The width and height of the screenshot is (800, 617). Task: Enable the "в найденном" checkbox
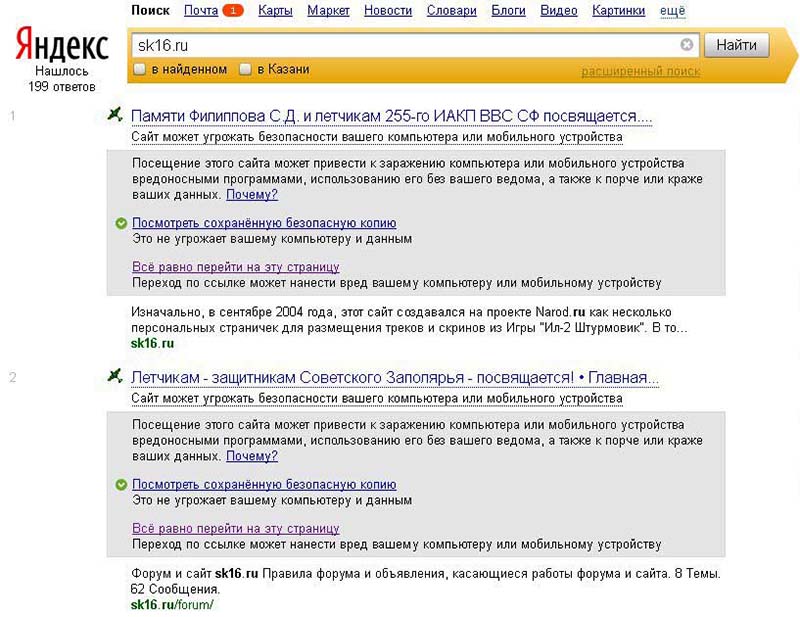140,70
